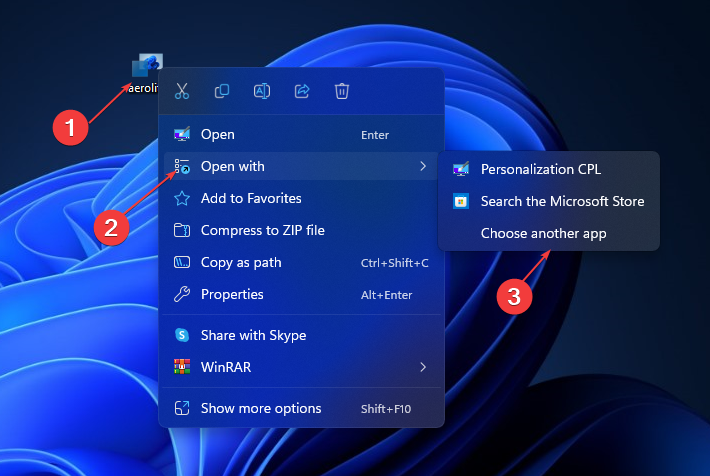Expand the WinRAR submenu chevron
The image size is (710, 476).
tap(423, 367)
